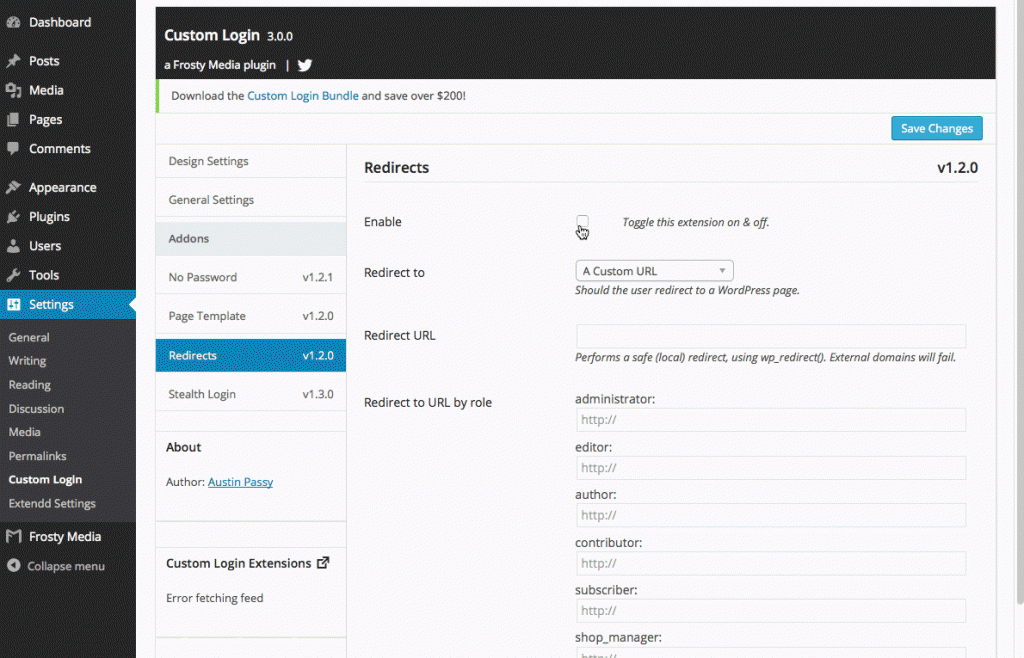This screenshot has height=658, width=1024.
Task: Follow the Custom Login Bundle link
Action: point(303,96)
